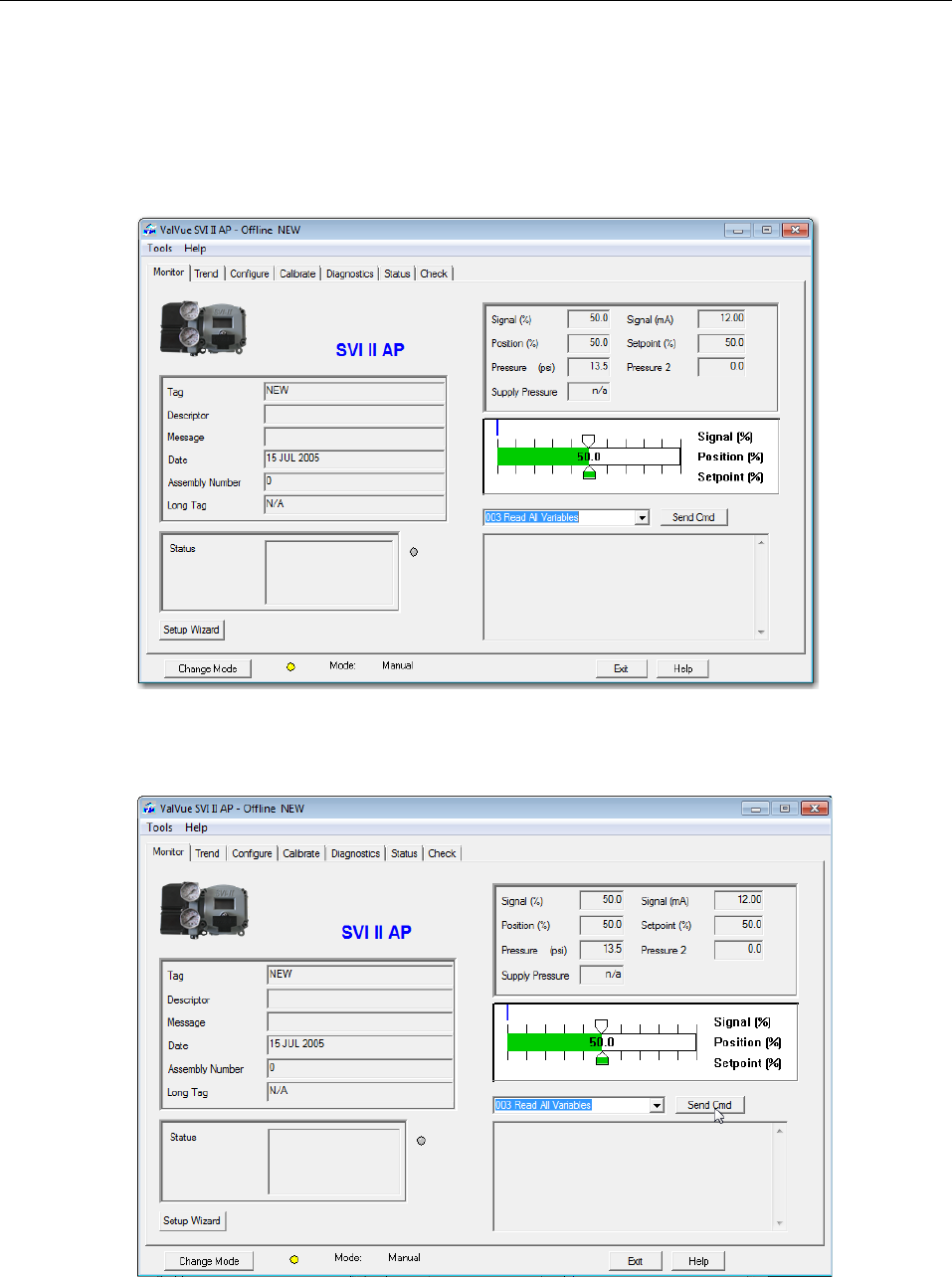Switch to Trend tab in upper window
Image resolution: width=952 pixels, height=1277 pixels.
pyautogui.click(x=206, y=274)
